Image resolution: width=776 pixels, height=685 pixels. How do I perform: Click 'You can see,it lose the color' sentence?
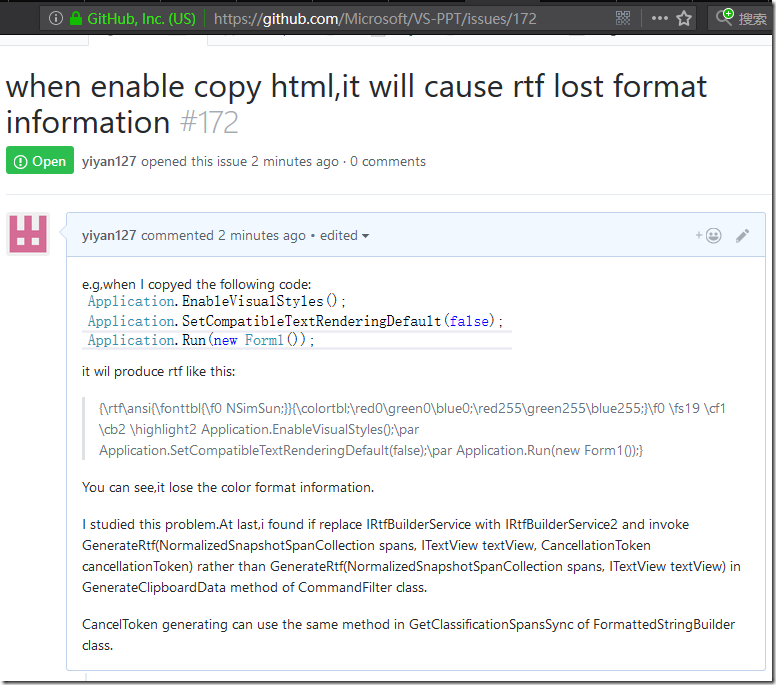[228, 488]
